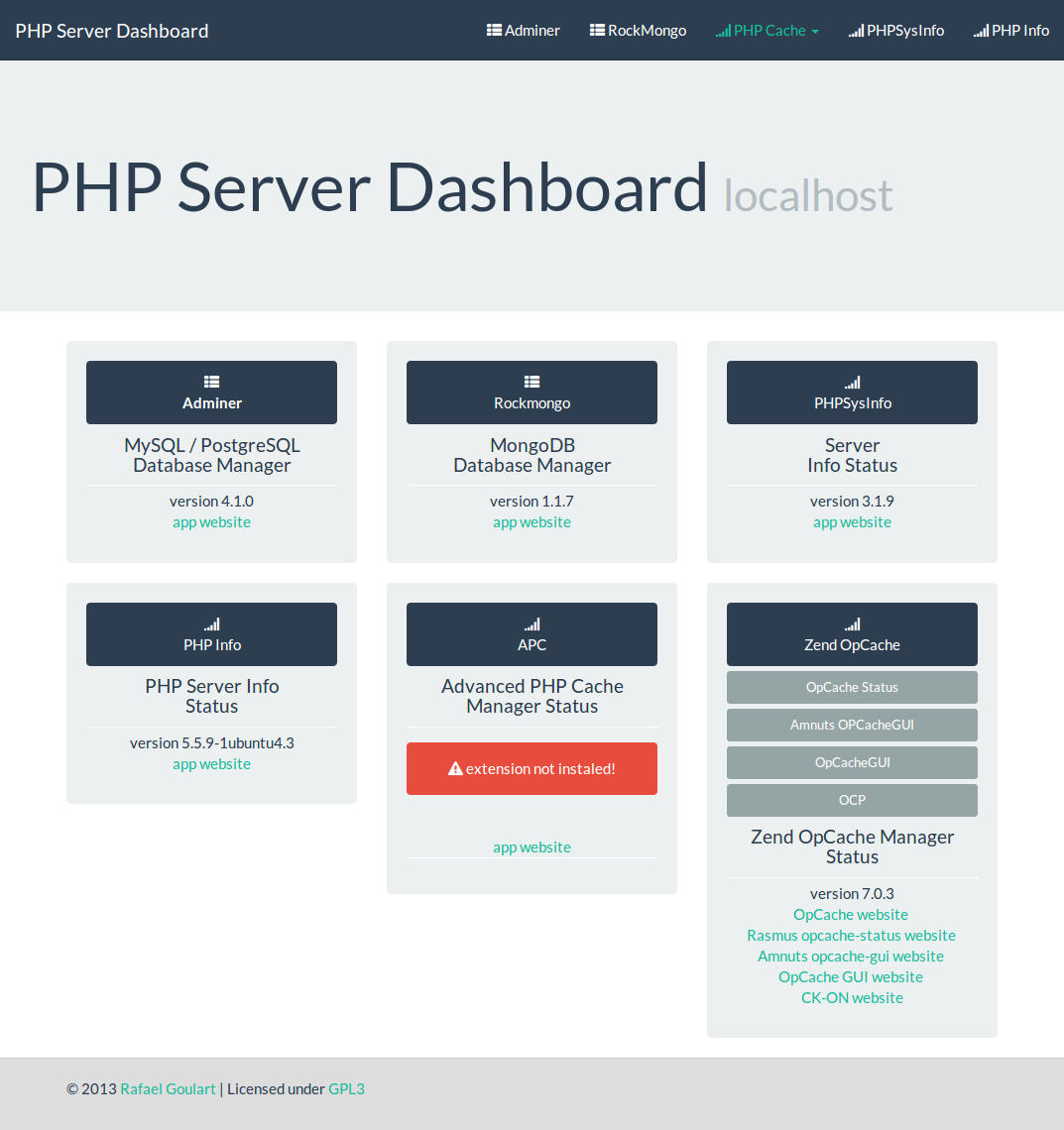Viewport: 1064px width, 1130px height.
Task: Open PHP Info from the top navigation
Action: pyautogui.click(x=1010, y=31)
